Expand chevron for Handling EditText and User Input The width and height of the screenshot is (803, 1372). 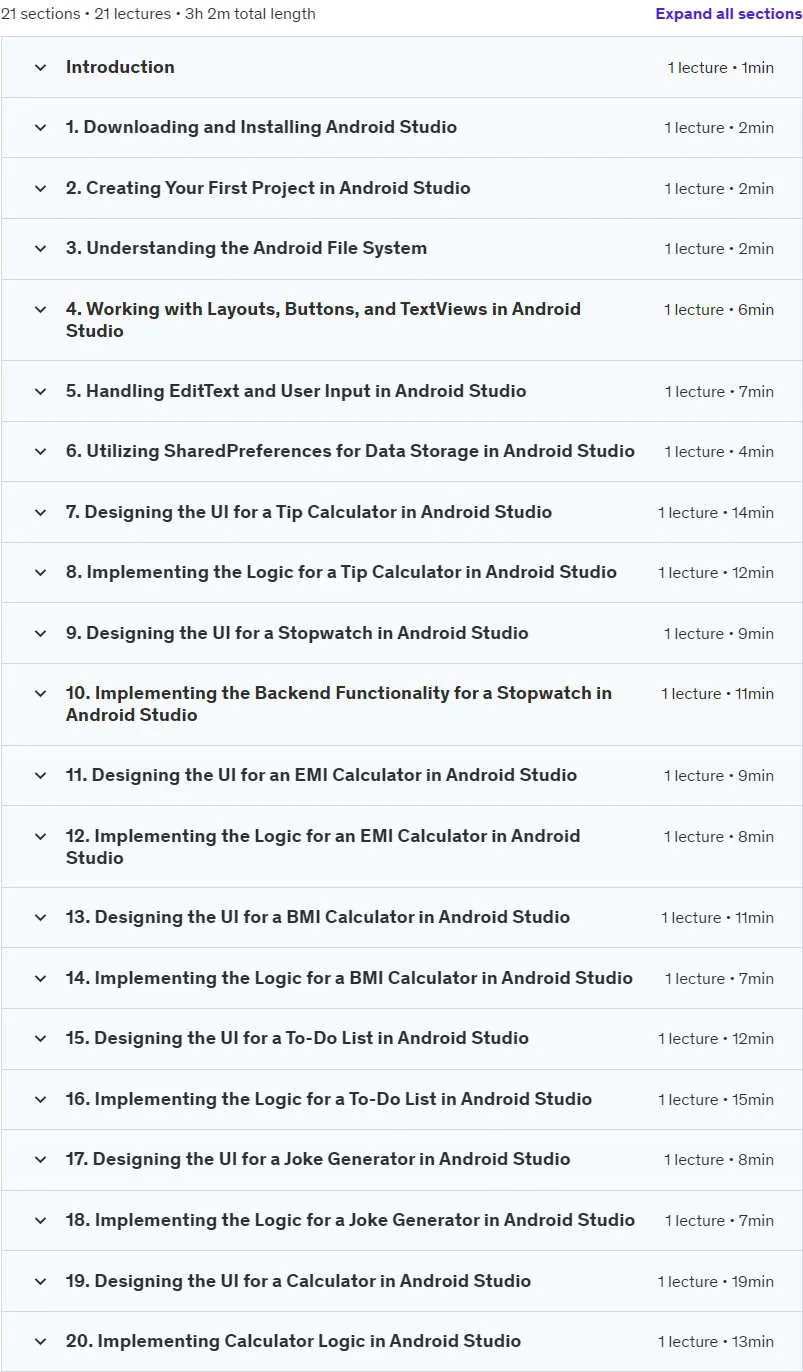(40, 392)
